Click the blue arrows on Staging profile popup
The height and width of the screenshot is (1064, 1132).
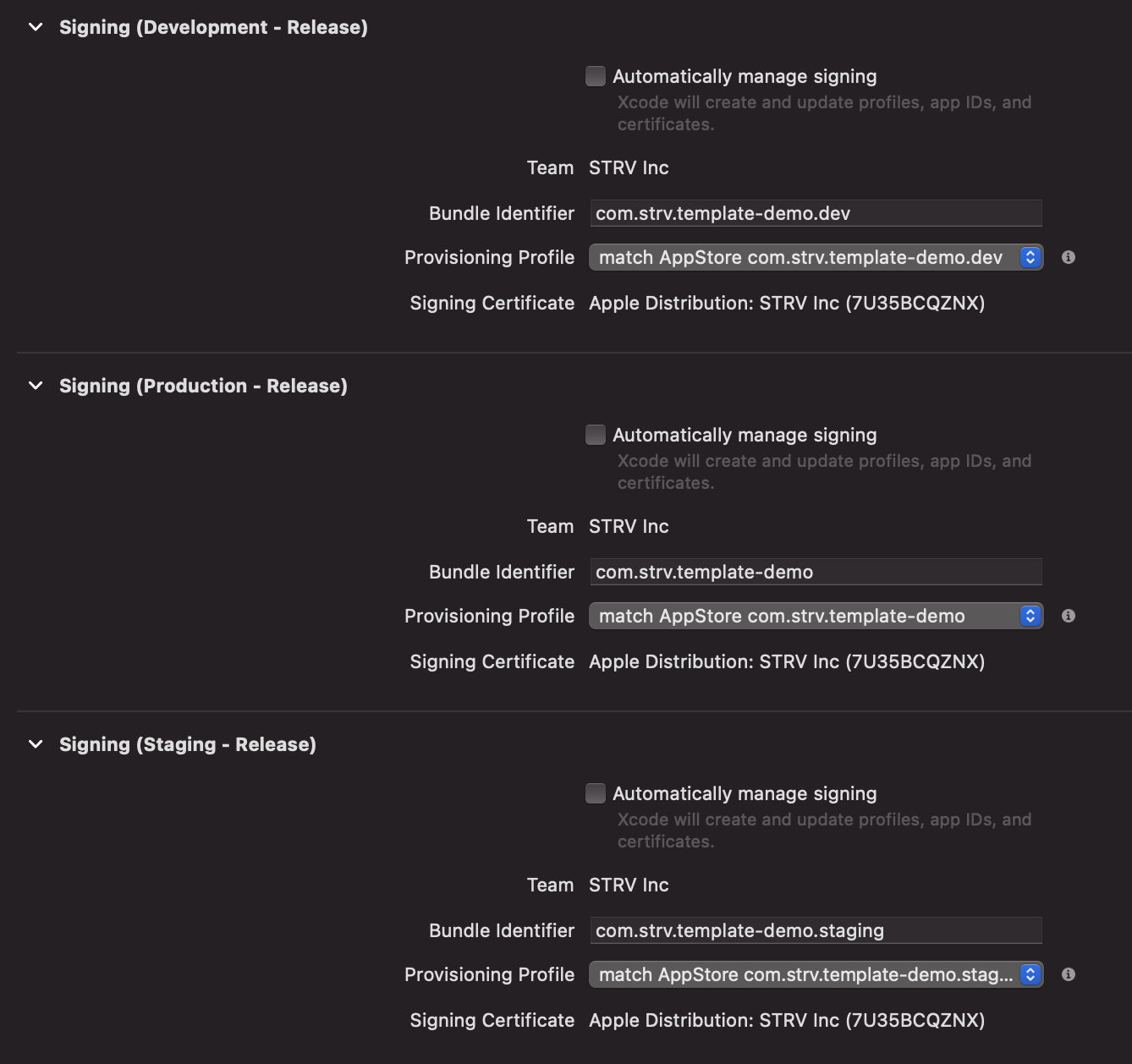pyautogui.click(x=1029, y=974)
